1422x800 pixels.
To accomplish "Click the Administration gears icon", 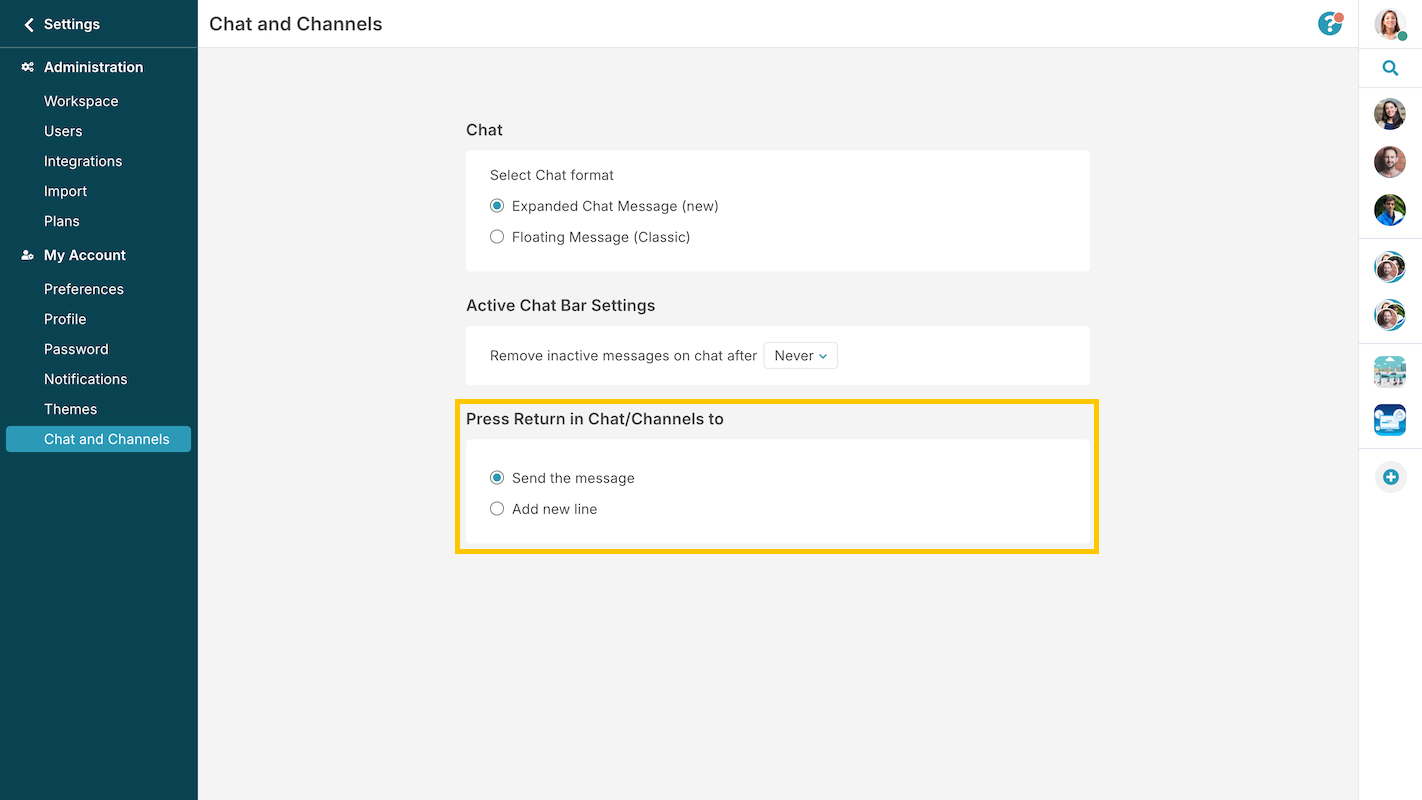I will point(27,67).
